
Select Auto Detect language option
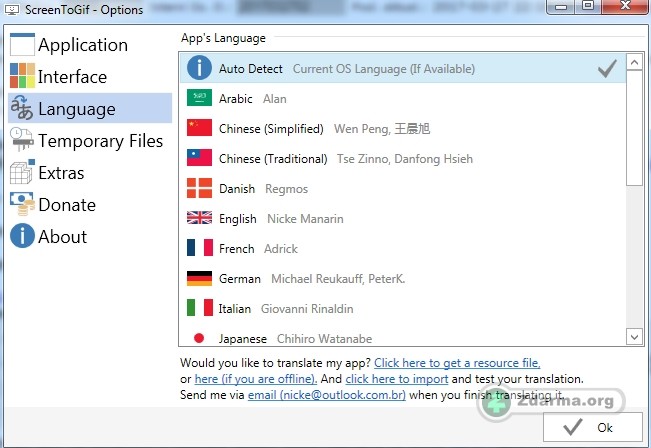[403, 68]
